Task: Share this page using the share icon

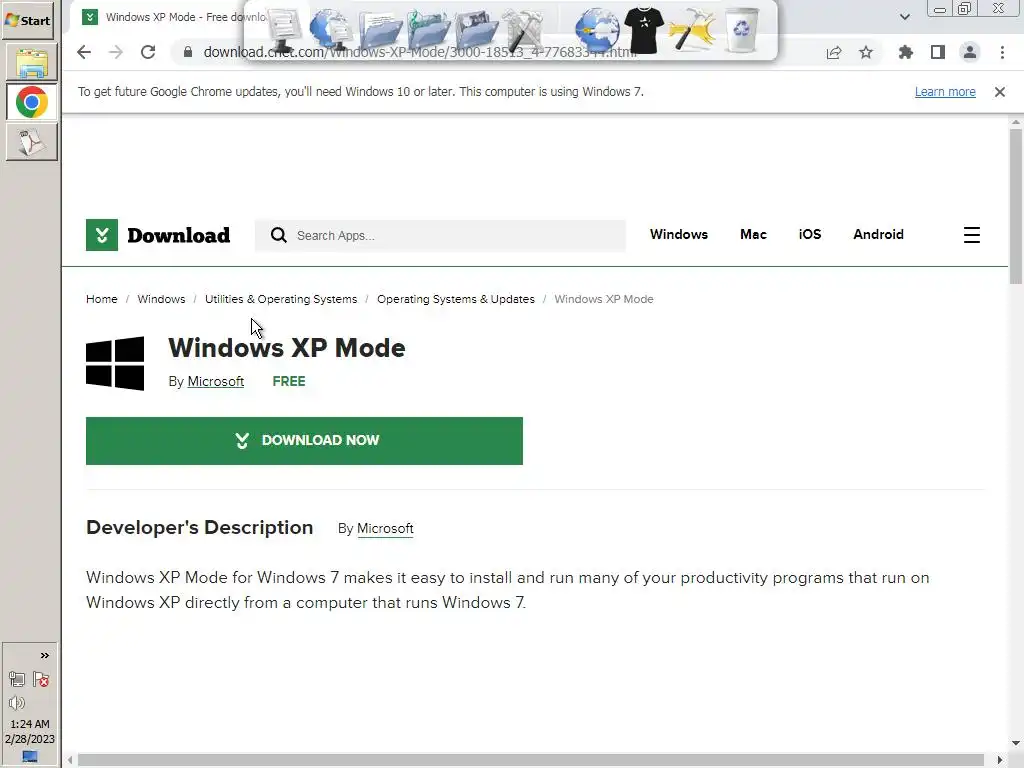Action: tap(834, 53)
